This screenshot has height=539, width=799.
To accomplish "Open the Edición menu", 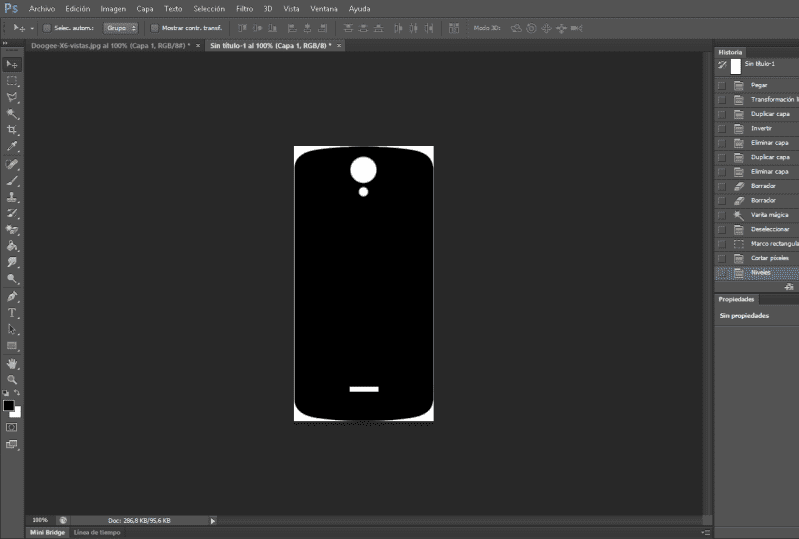I will click(x=77, y=9).
